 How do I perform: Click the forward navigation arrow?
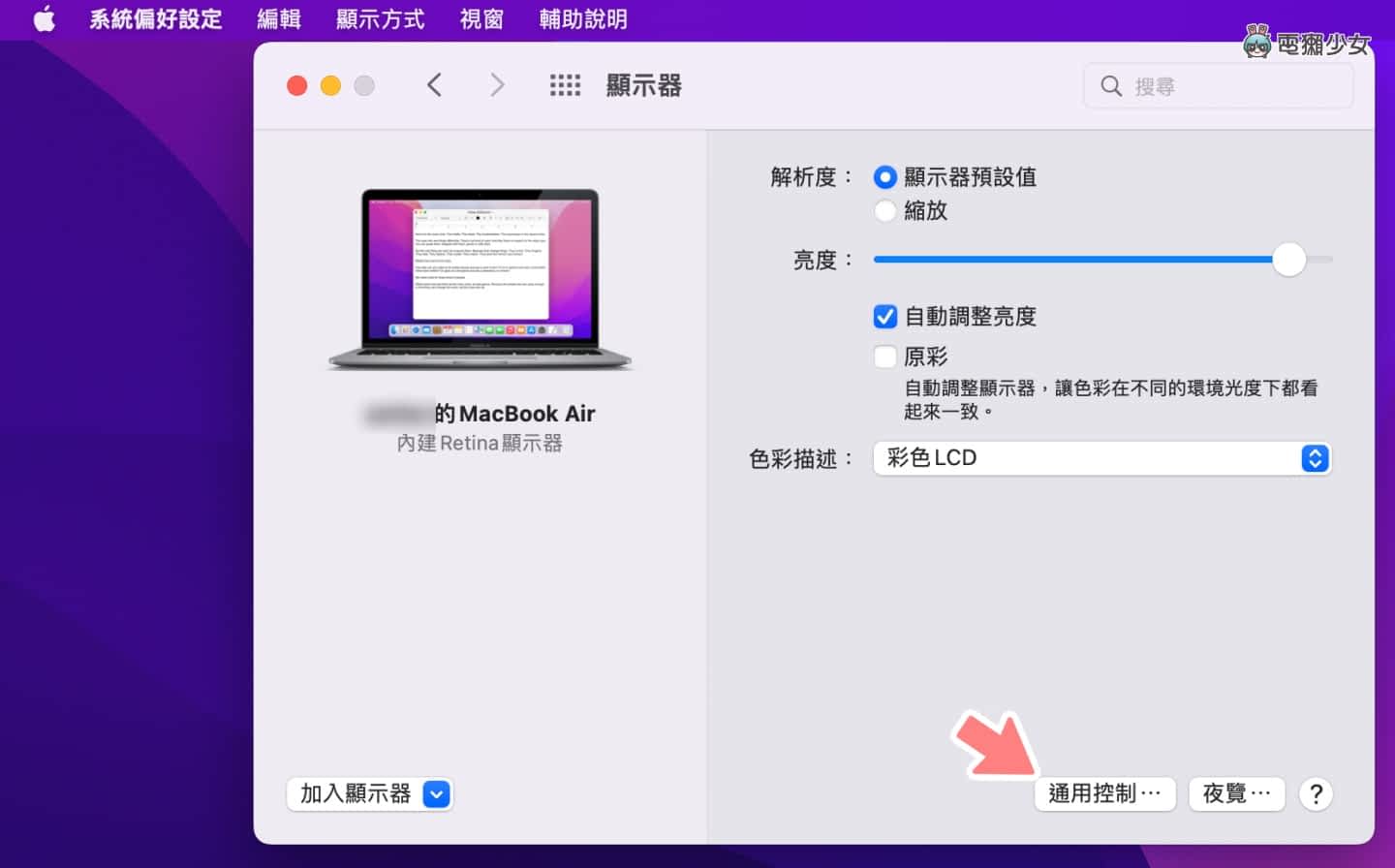pyautogui.click(x=497, y=85)
